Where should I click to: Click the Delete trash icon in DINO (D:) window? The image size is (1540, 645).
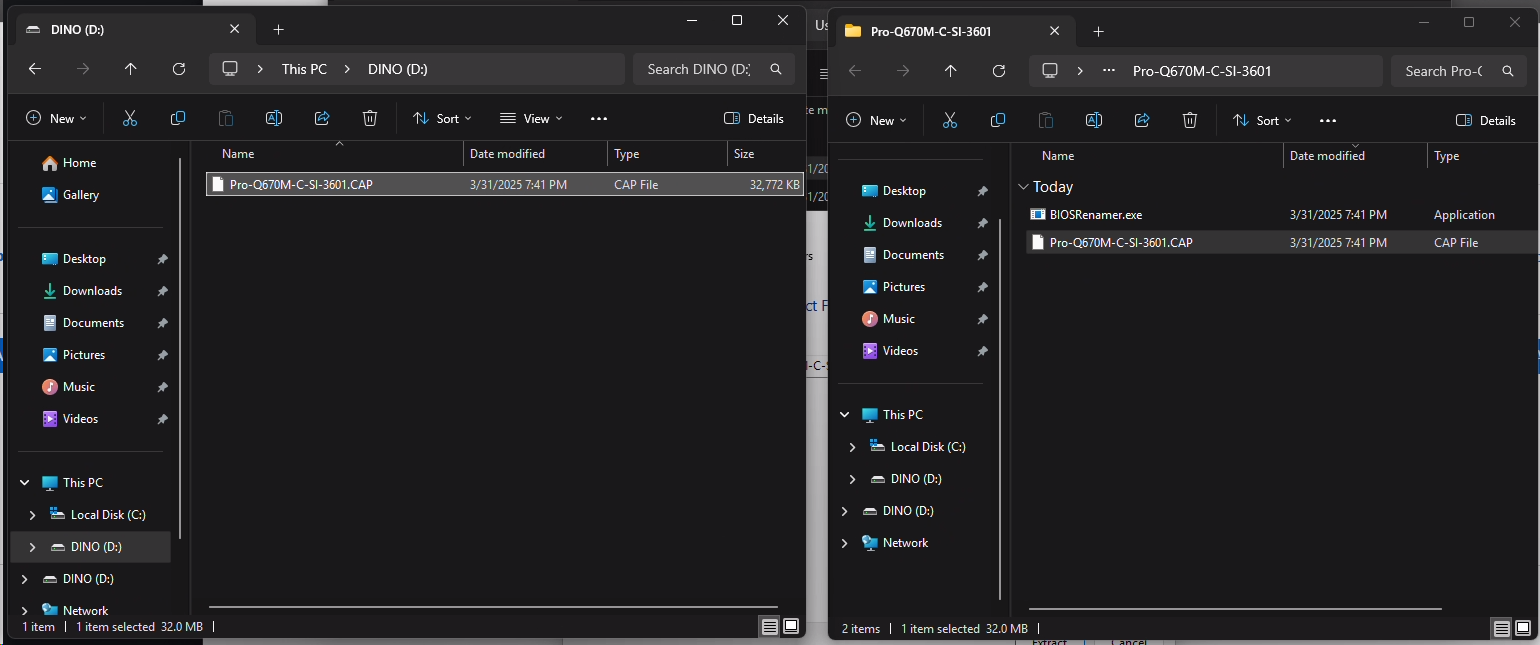click(370, 118)
